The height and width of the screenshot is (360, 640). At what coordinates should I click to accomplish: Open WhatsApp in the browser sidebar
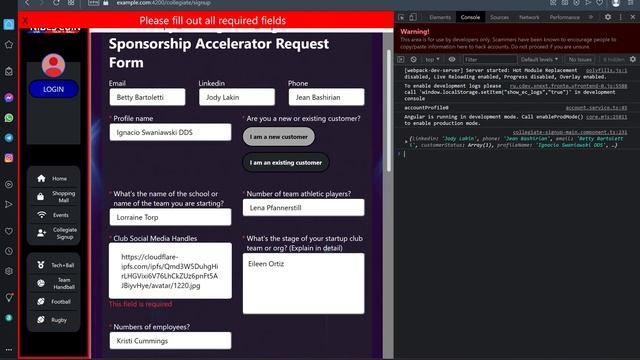pos(9,118)
